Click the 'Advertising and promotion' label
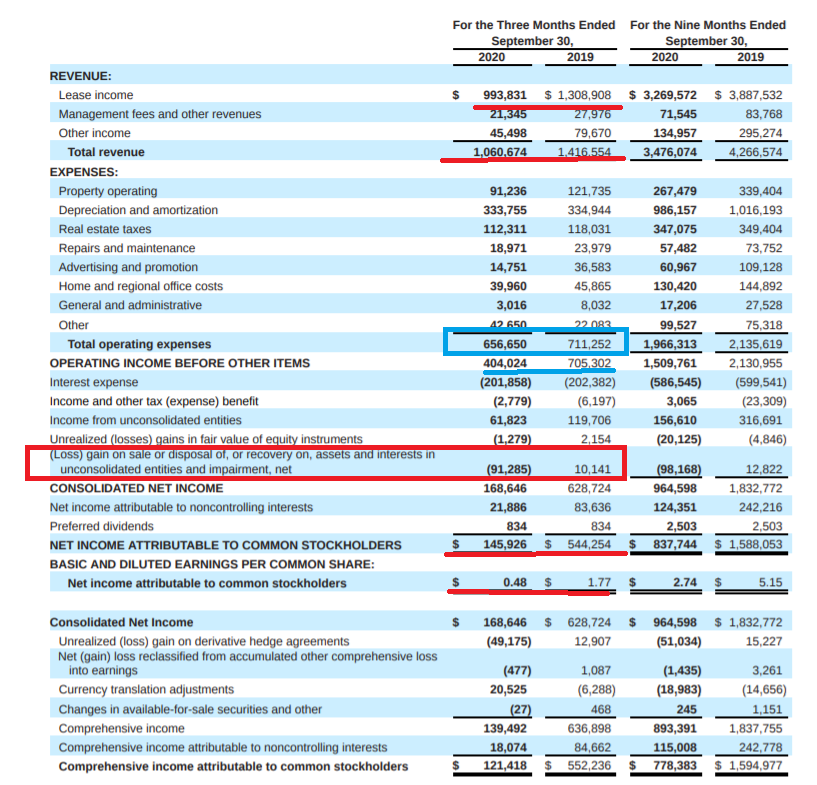Image resolution: width=817 pixels, height=785 pixels. click(x=128, y=267)
